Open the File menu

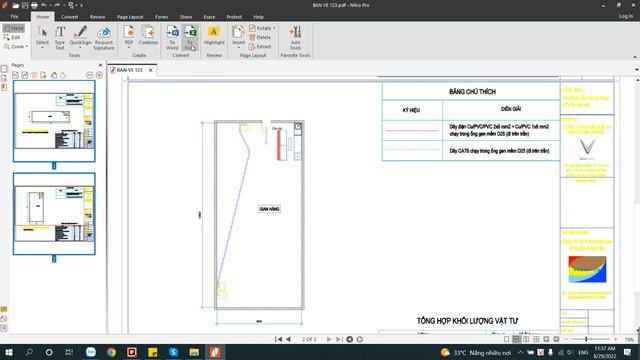[14, 17]
